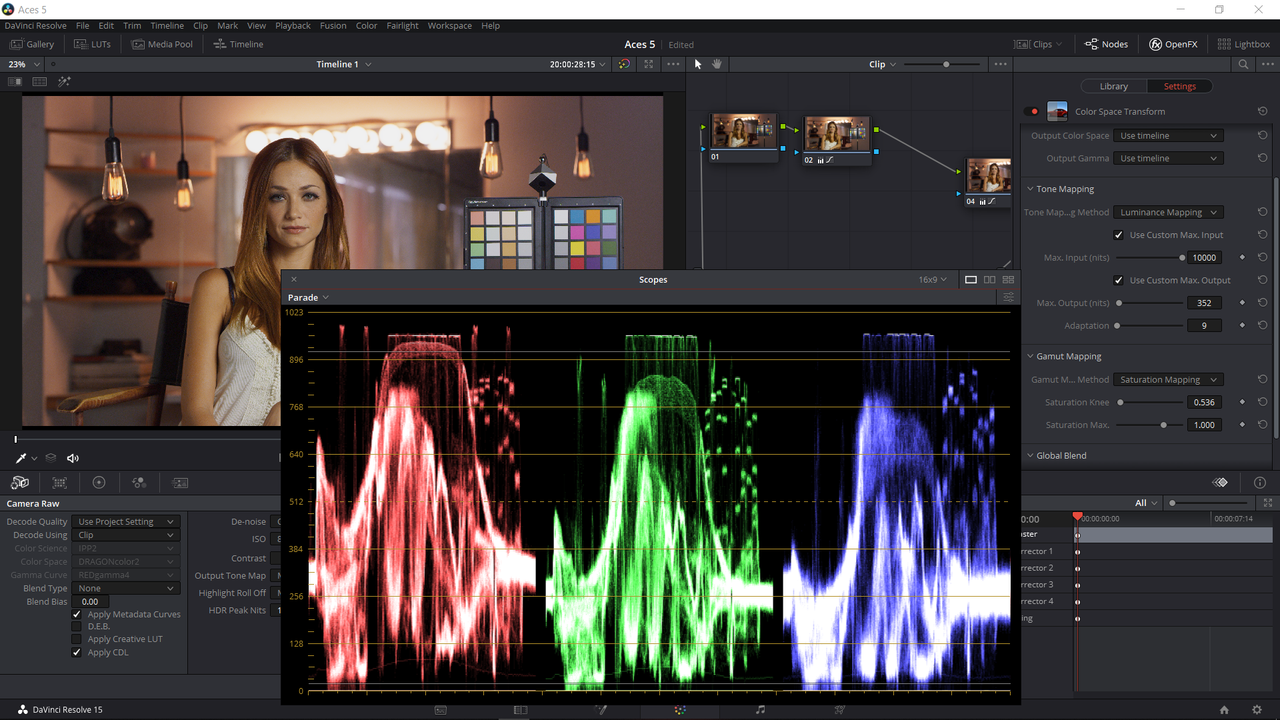The image size is (1280, 720).
Task: Go to Fairlight page music note icon
Action: (760, 710)
